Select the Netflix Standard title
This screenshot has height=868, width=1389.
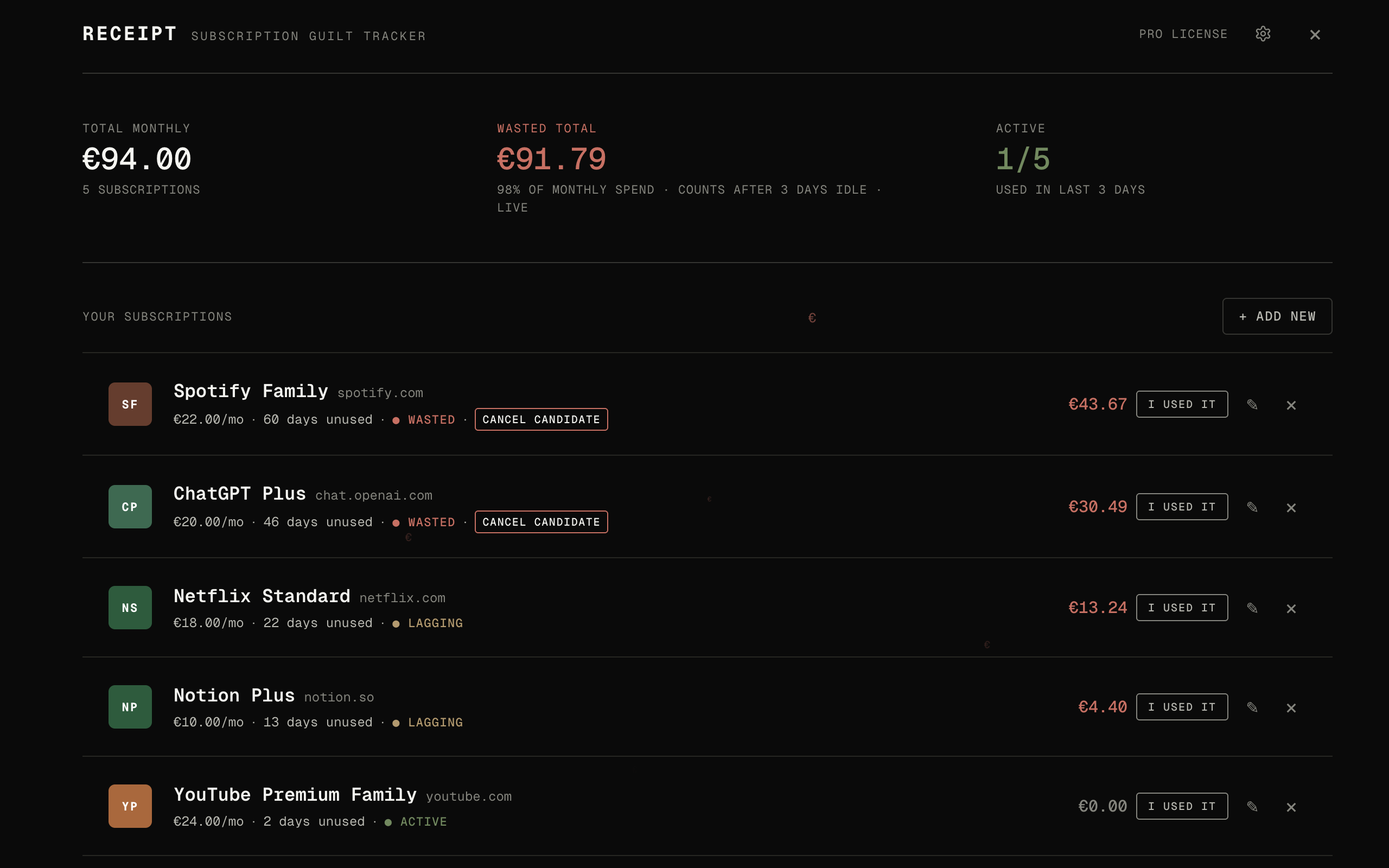[262, 596]
